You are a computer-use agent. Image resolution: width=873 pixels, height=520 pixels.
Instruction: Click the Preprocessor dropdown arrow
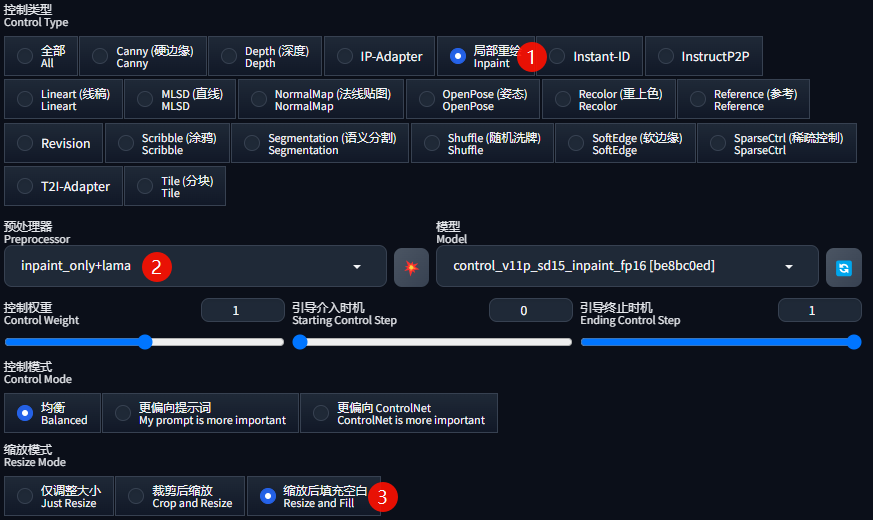coord(357,267)
